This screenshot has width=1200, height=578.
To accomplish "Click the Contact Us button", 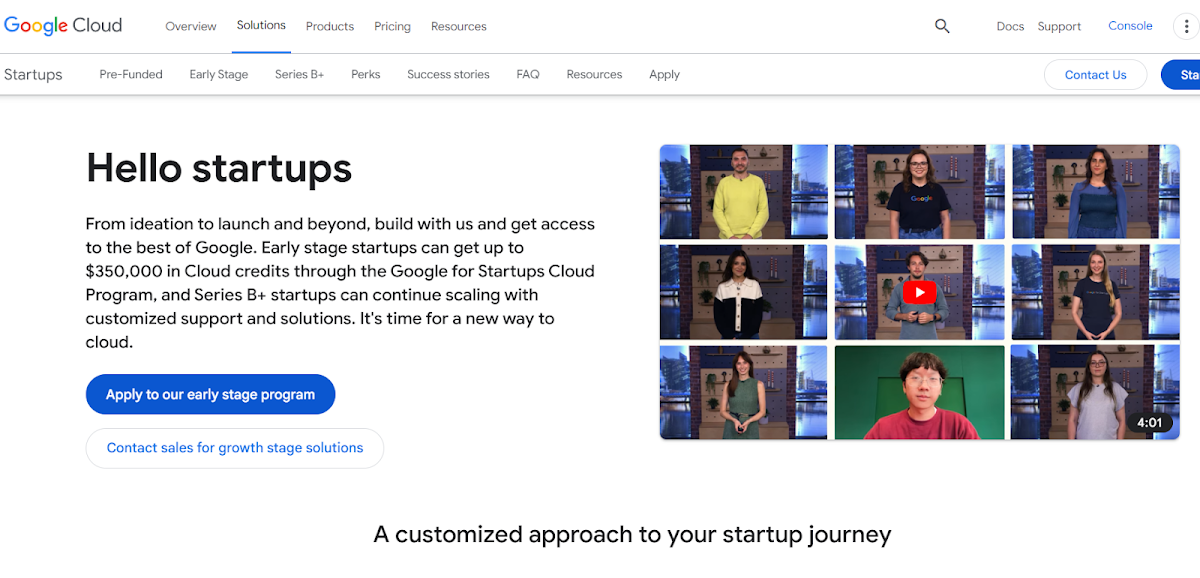I will [1095, 75].
